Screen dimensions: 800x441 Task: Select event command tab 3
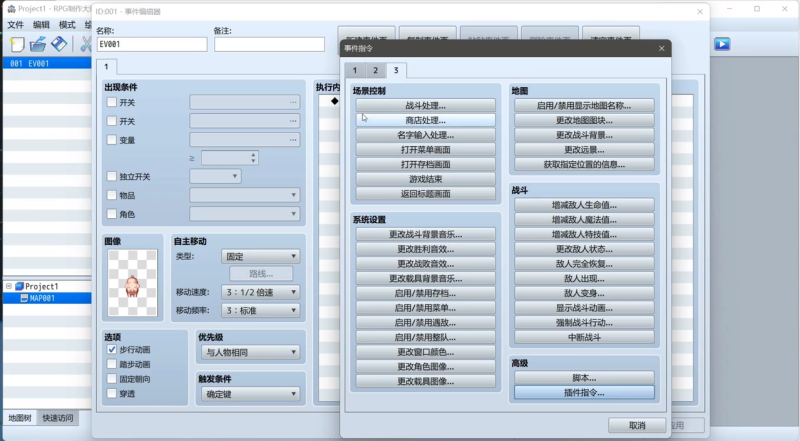[x=396, y=70]
